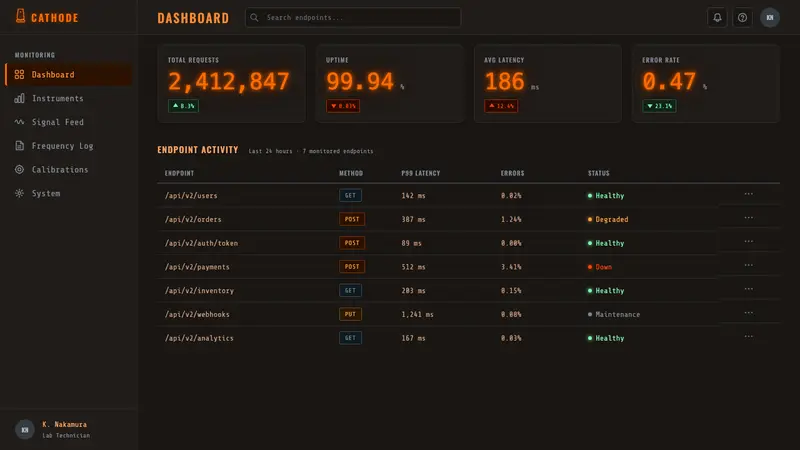The image size is (800, 450).
Task: Click K. Nakamura avatar in sidebar footer
Action: coord(24,430)
